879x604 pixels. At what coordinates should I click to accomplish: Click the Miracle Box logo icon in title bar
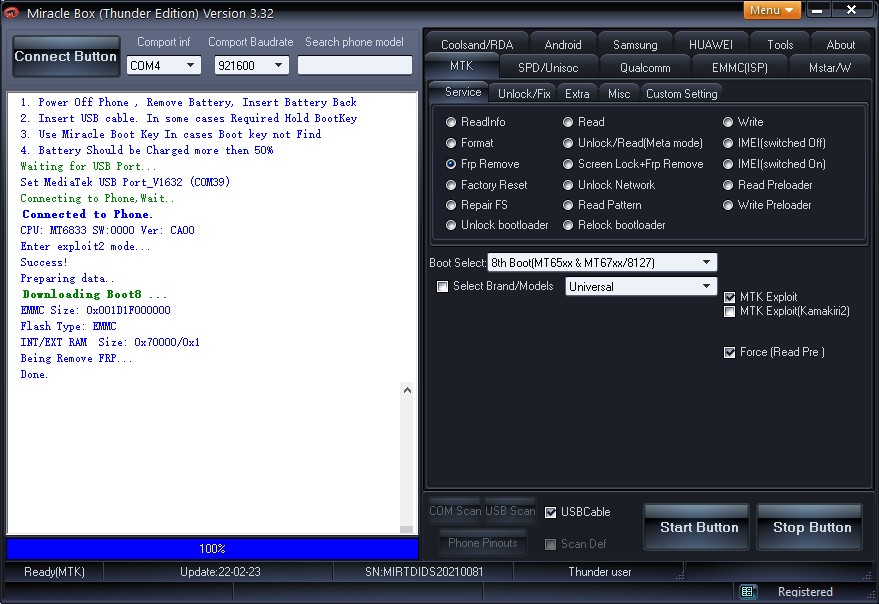(11, 12)
